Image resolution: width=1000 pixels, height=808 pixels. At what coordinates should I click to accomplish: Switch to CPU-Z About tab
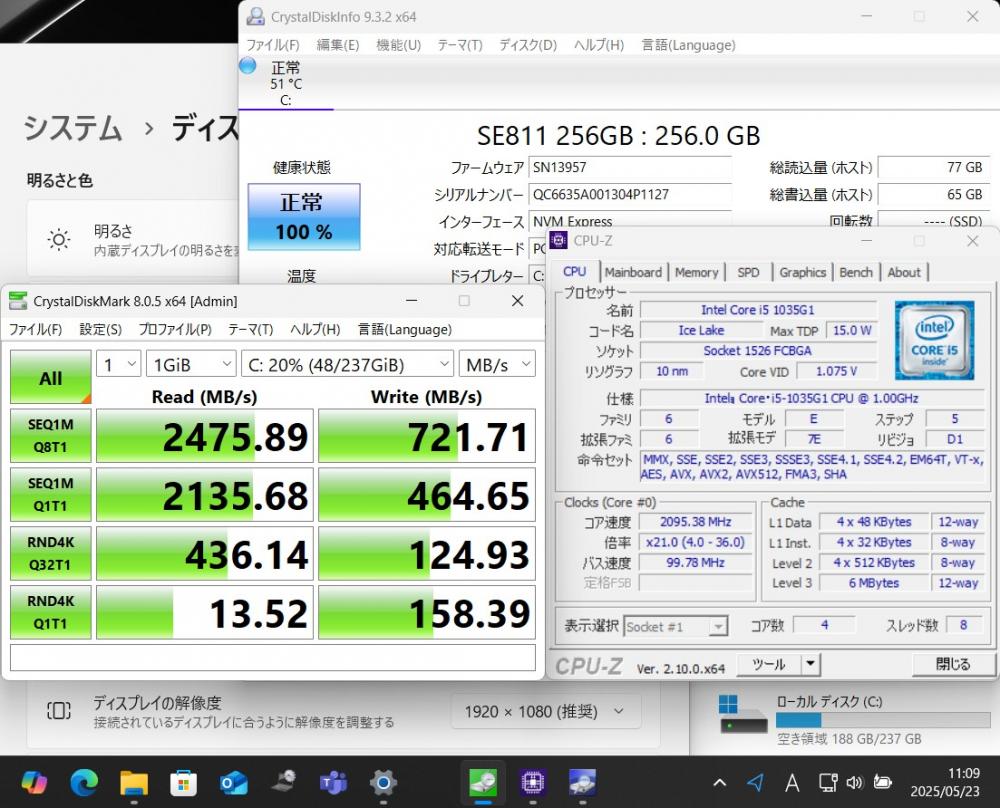tap(904, 272)
